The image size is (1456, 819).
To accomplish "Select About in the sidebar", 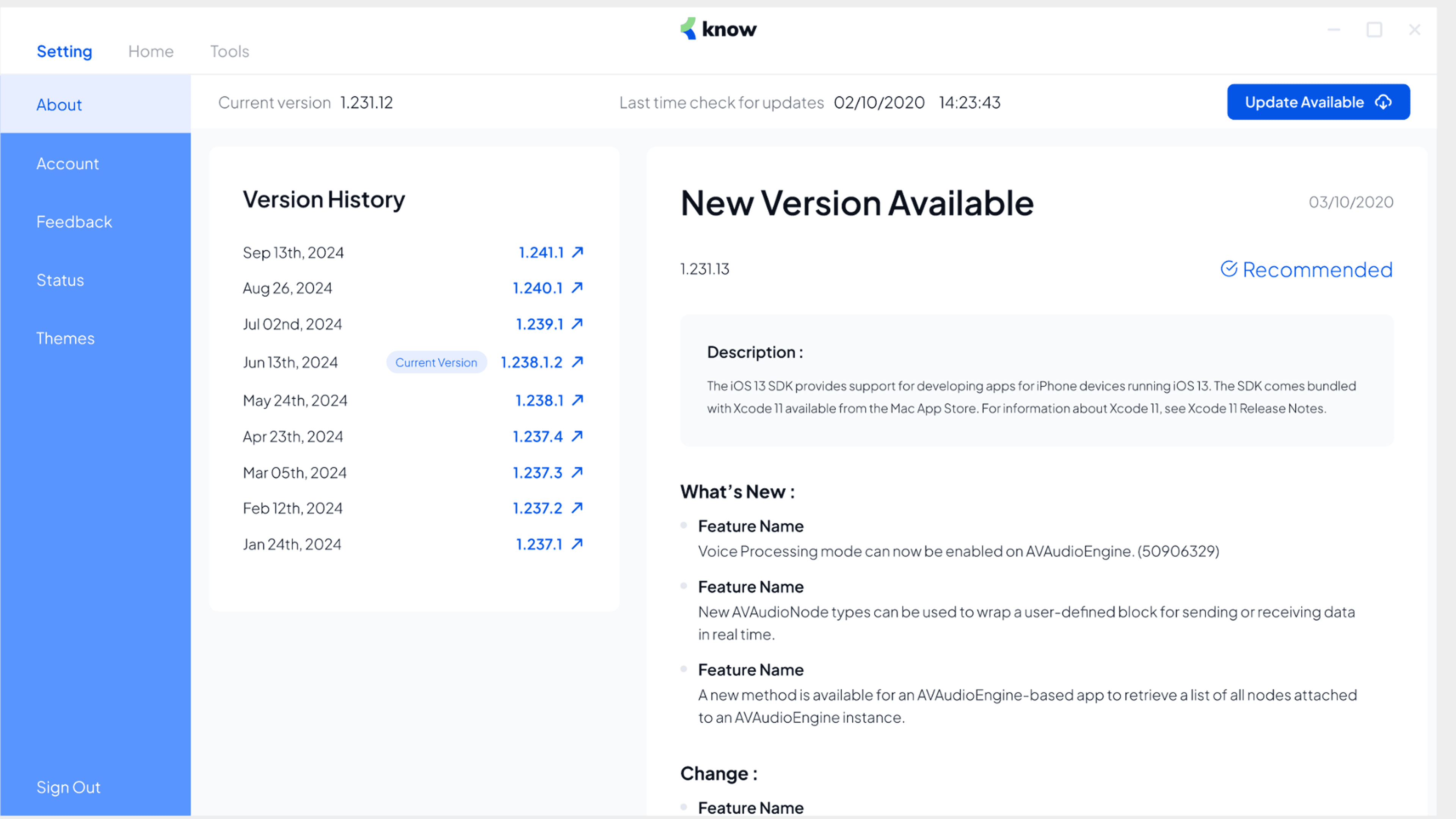I will (x=96, y=104).
